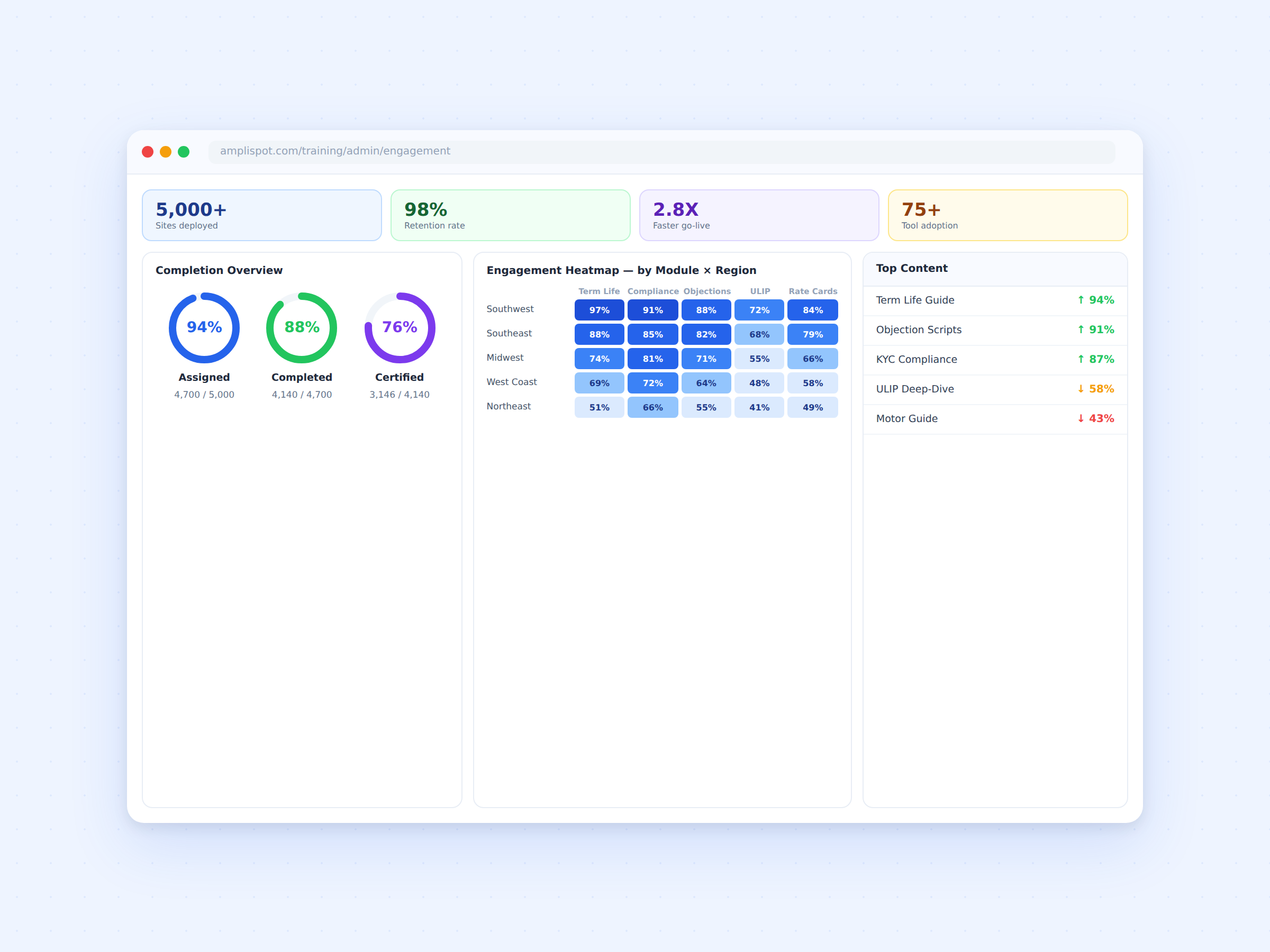
Task: Click the Term Life column header
Action: [600, 291]
